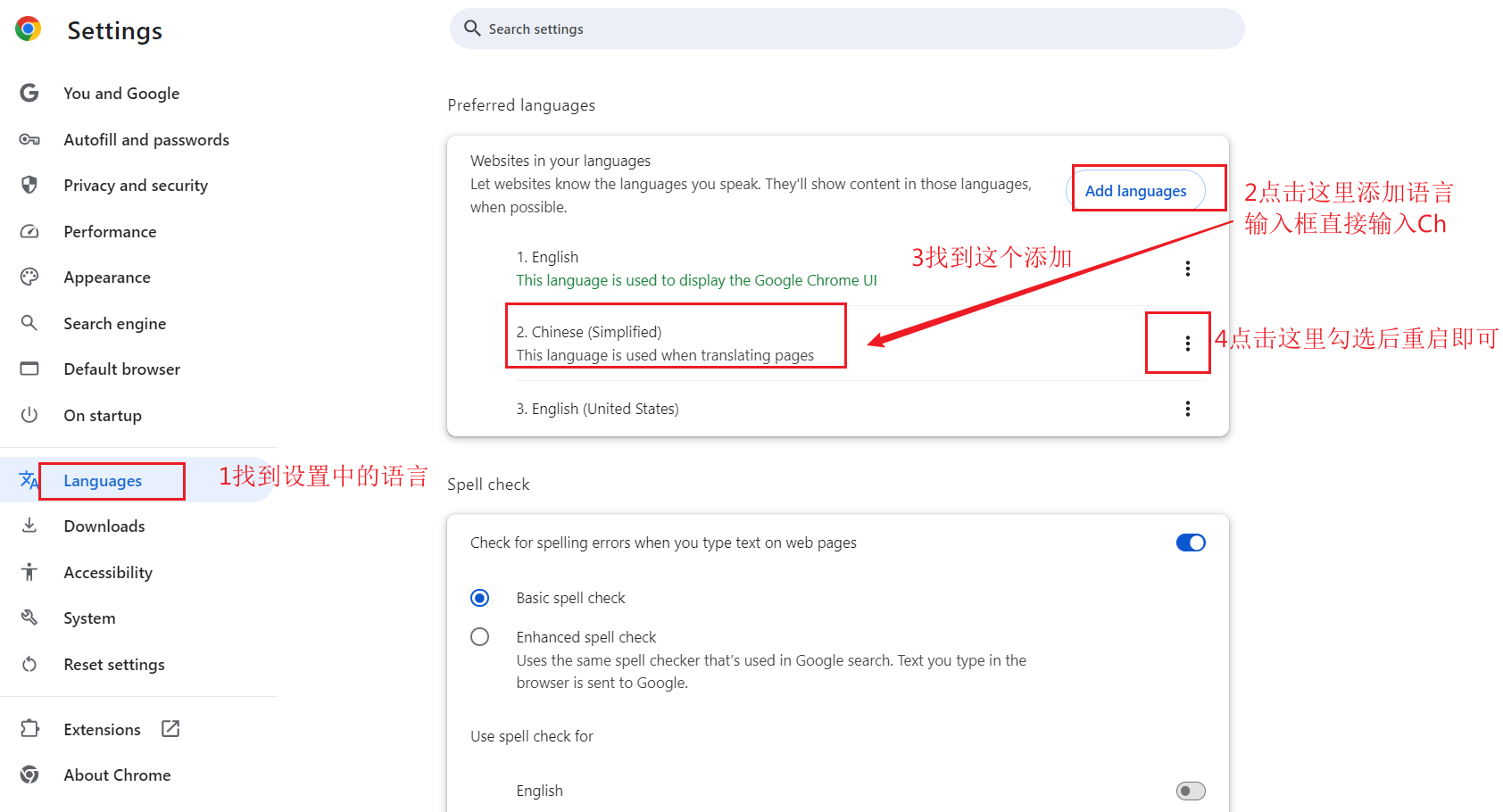Click the wrench icon for System
1503x812 pixels.
point(29,617)
